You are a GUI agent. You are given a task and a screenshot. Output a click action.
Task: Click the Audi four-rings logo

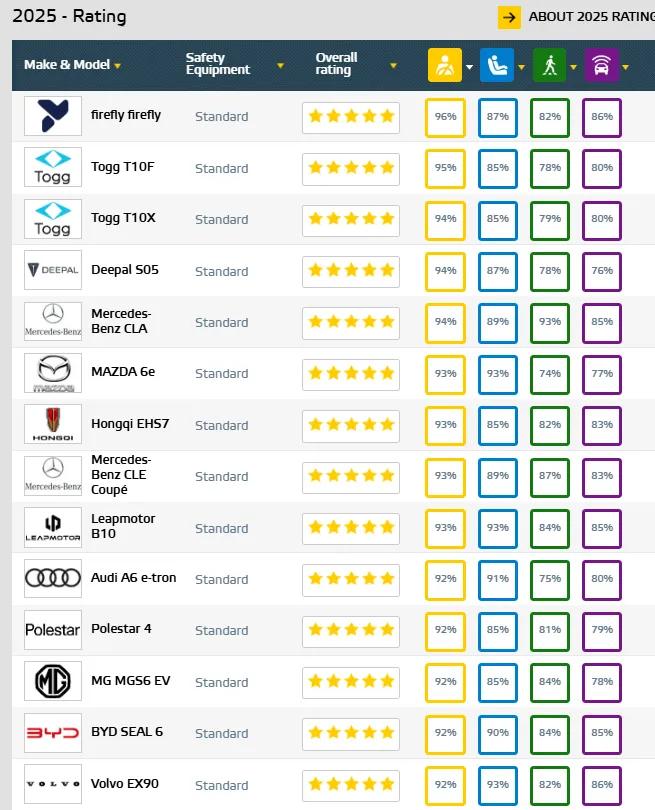coord(53,579)
